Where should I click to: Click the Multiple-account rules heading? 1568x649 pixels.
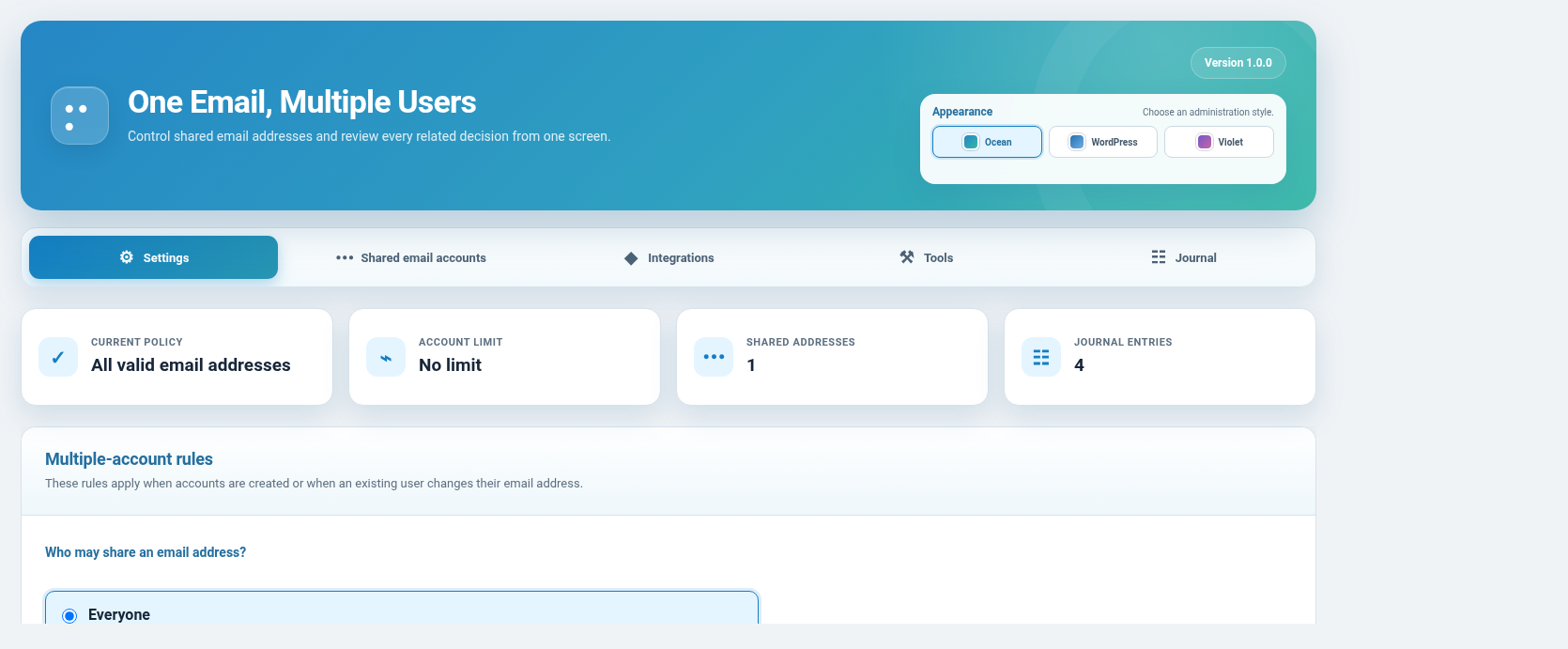(129, 459)
